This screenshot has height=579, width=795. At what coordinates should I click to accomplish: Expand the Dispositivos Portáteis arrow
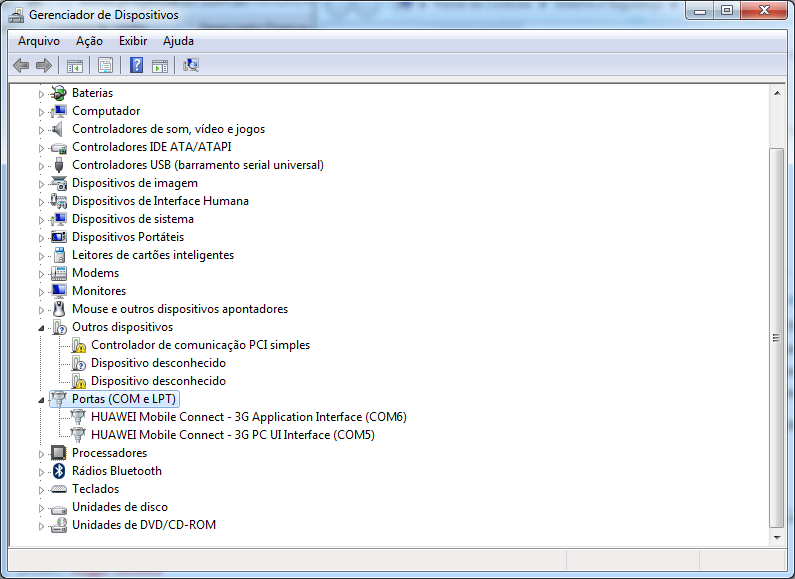coord(41,238)
